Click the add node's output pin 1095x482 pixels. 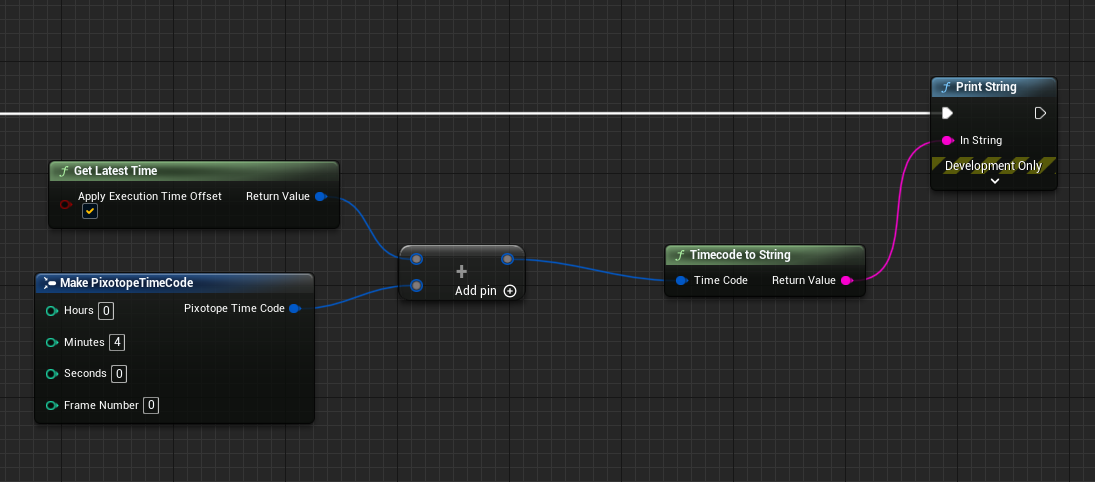tap(507, 259)
